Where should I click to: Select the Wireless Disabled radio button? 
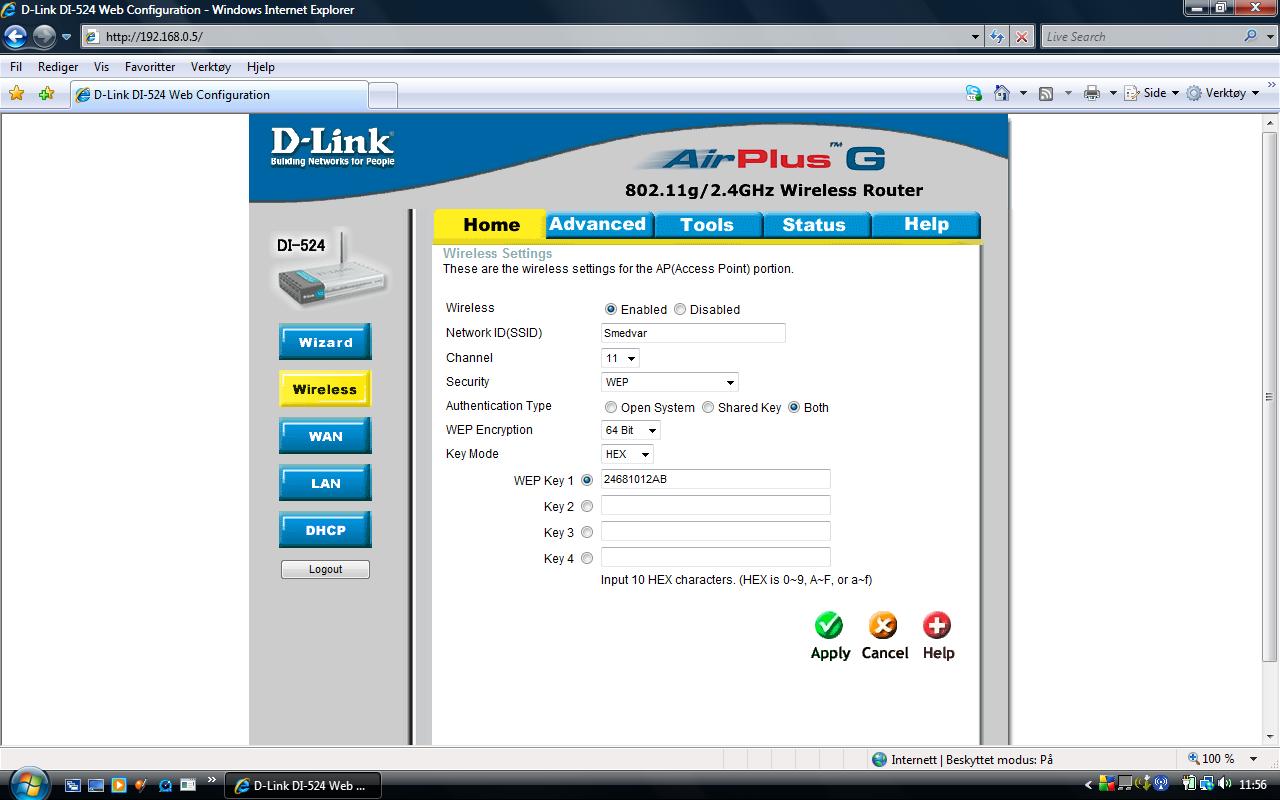tap(680, 310)
